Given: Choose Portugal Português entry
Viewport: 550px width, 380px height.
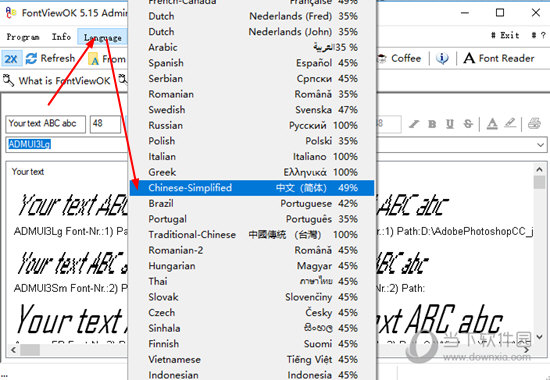Looking at the screenshot, I should (x=252, y=219).
